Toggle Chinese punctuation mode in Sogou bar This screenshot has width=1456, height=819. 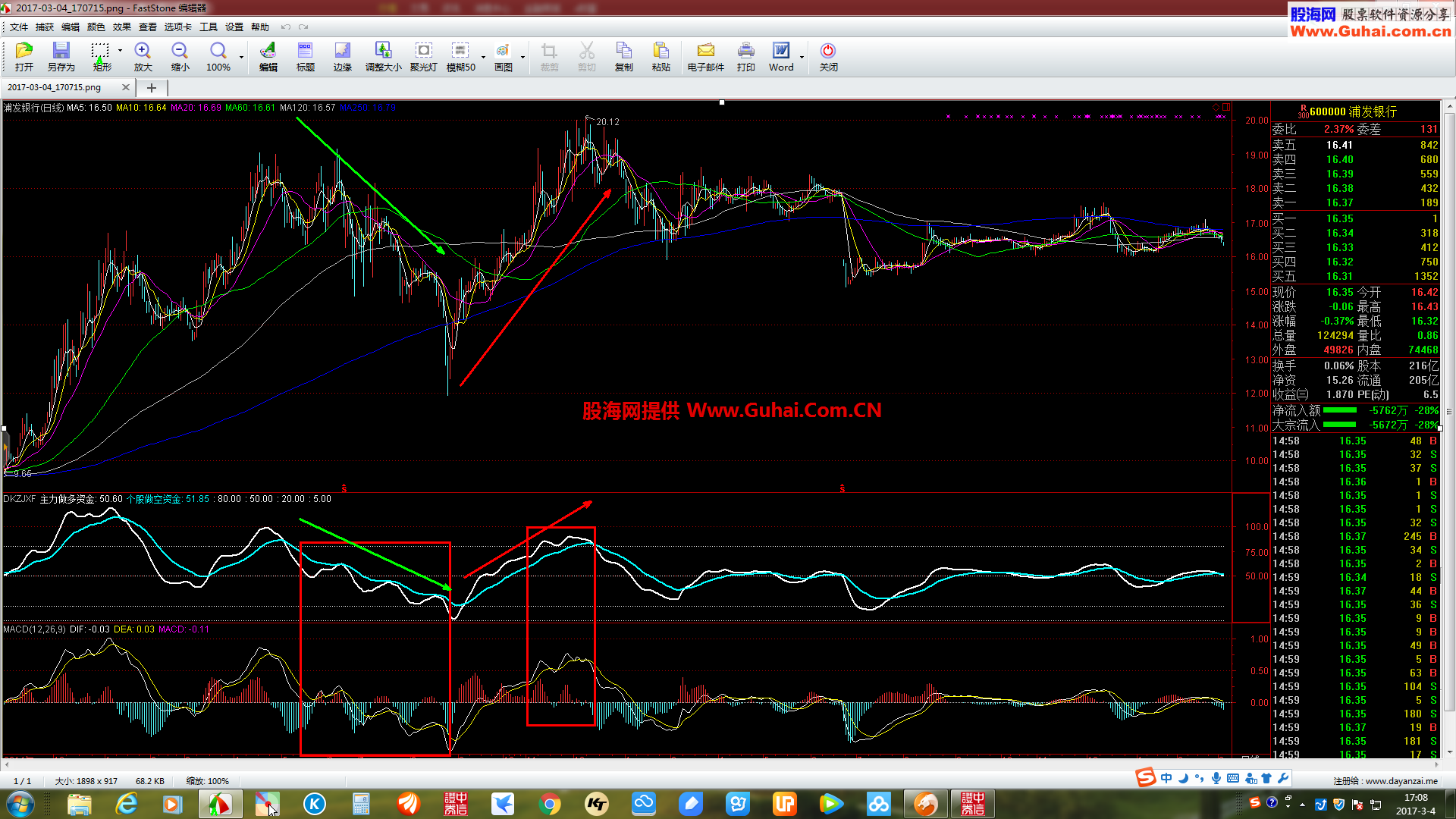1199,778
